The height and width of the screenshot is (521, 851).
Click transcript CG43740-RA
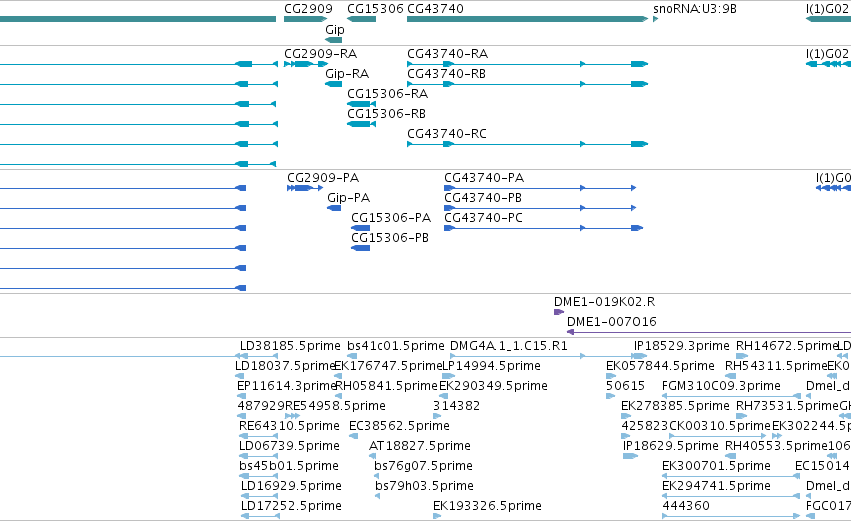tap(447, 54)
